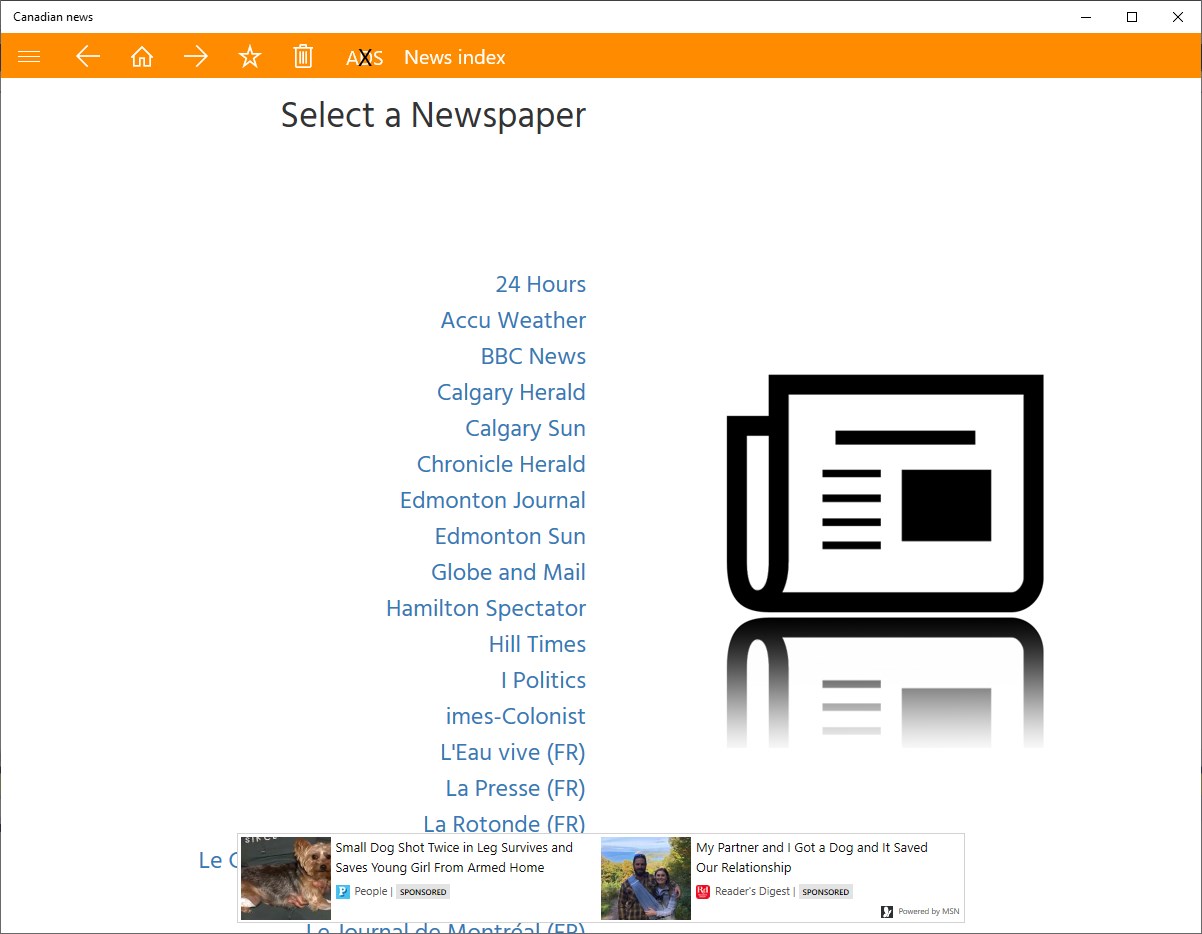1202x934 pixels.
Task: Select Edmonton Journal
Action: tap(493, 501)
